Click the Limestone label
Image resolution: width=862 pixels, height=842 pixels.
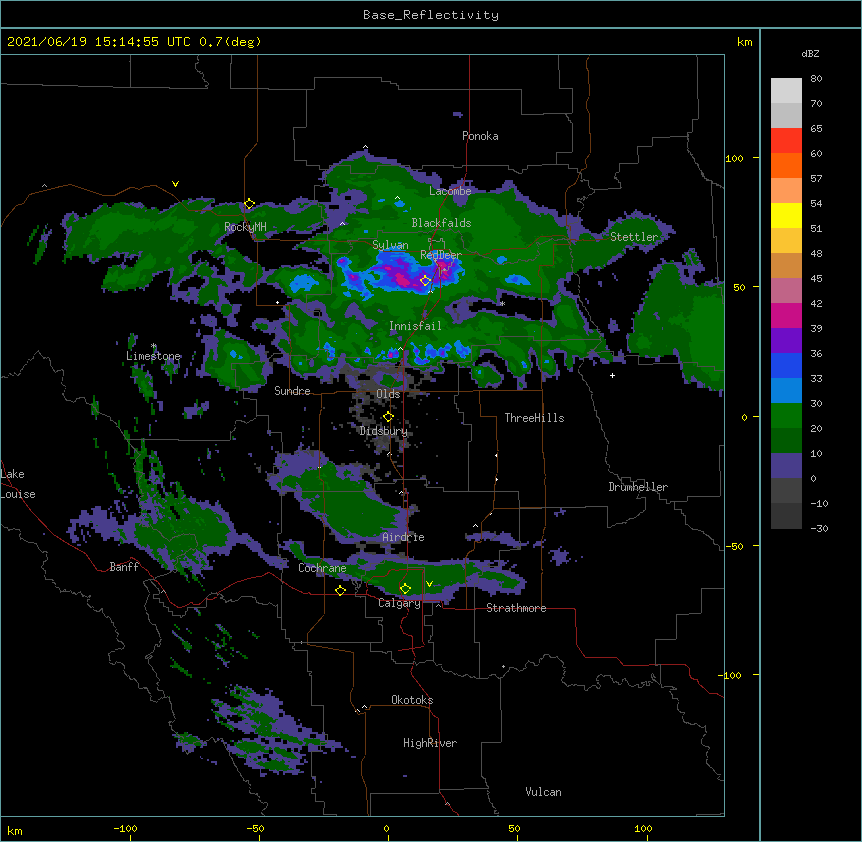(x=153, y=356)
